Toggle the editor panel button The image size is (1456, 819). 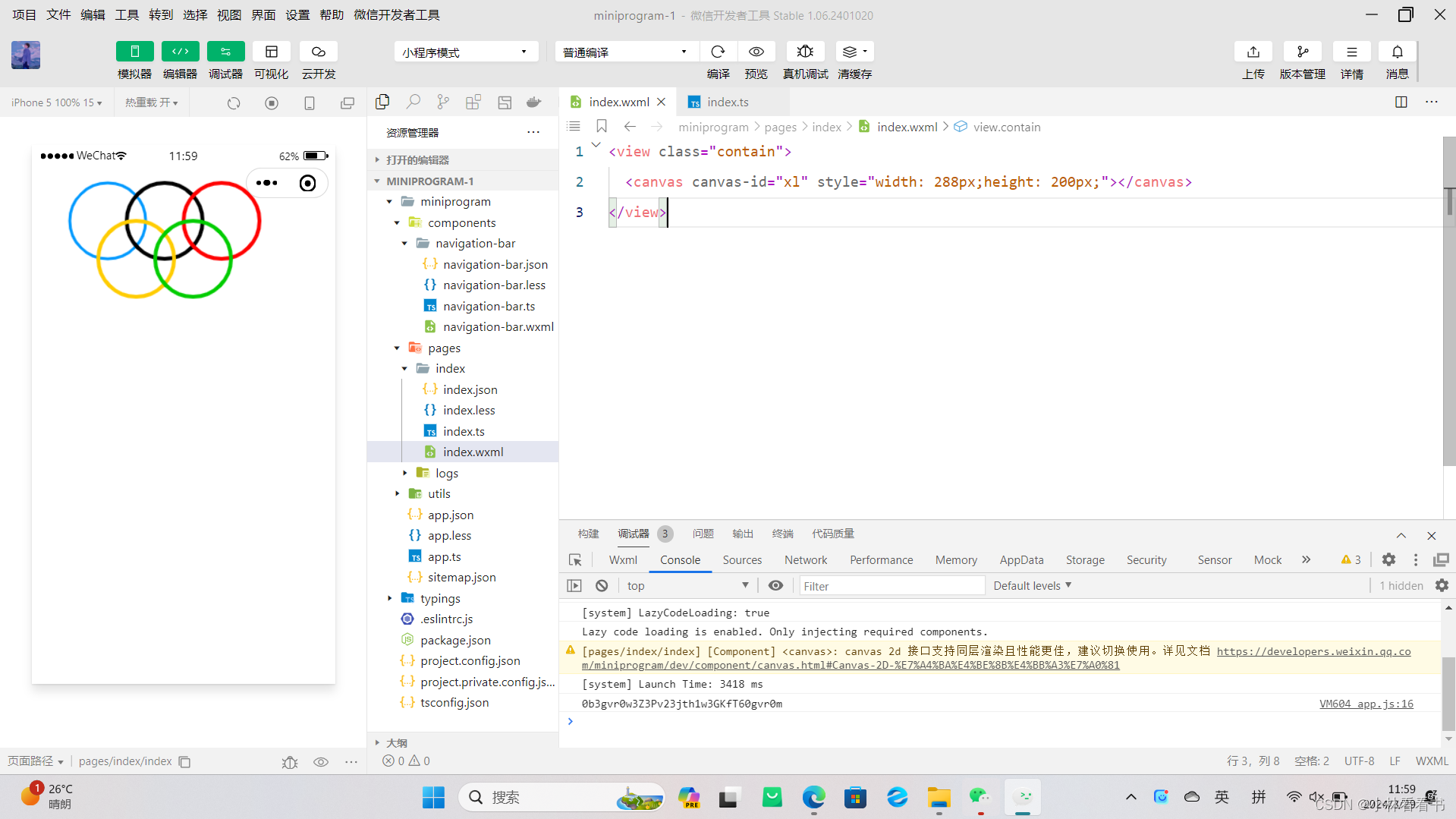tap(180, 52)
